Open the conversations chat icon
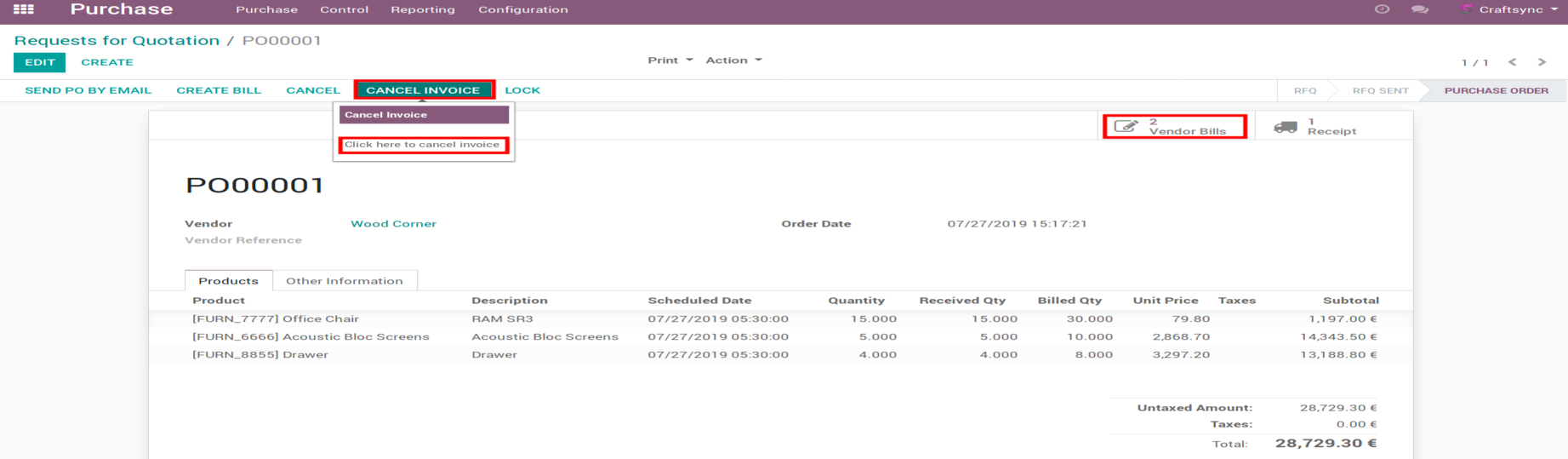1568x459 pixels. pos(1419,9)
